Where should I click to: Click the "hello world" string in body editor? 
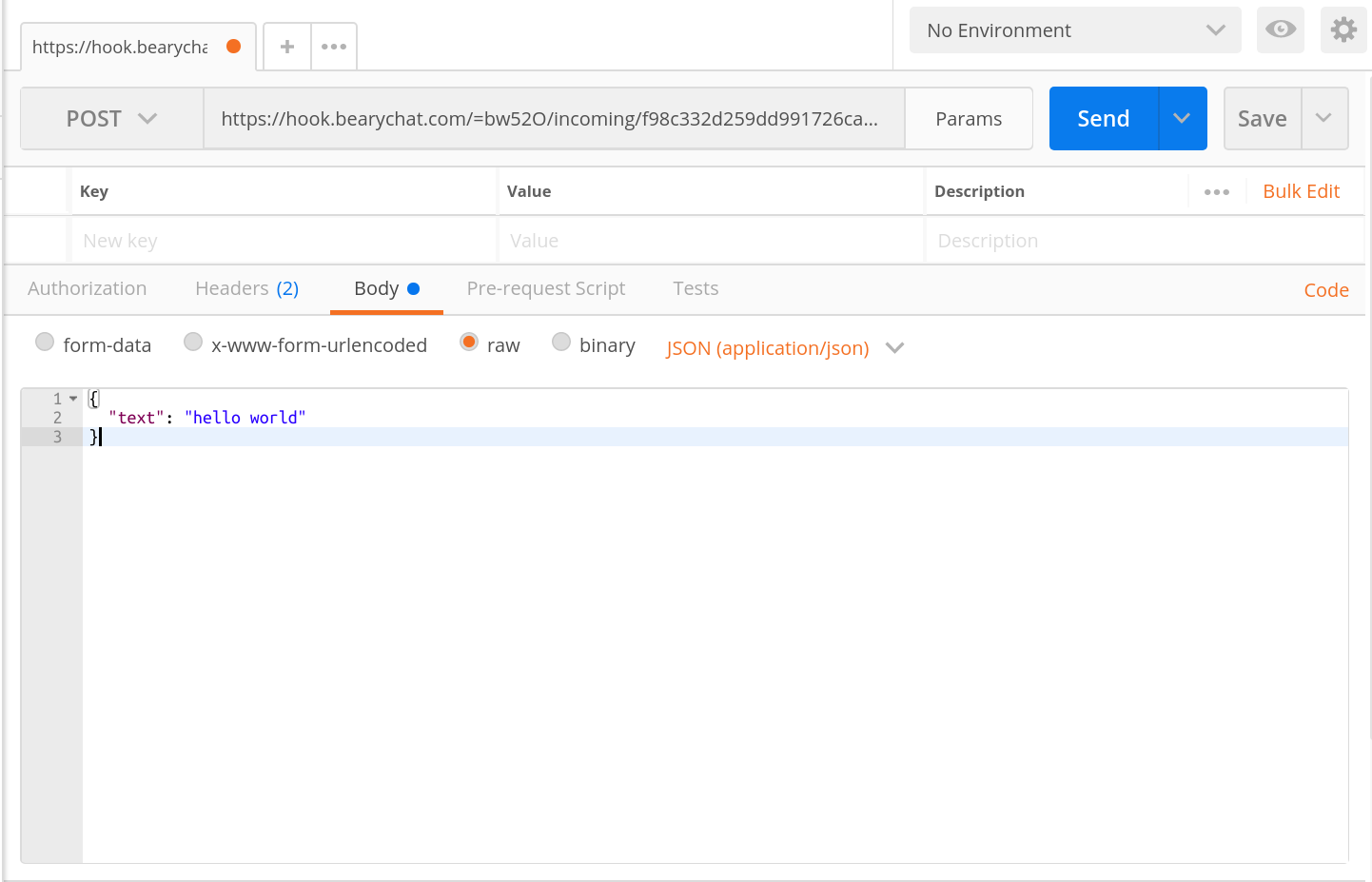click(x=245, y=418)
